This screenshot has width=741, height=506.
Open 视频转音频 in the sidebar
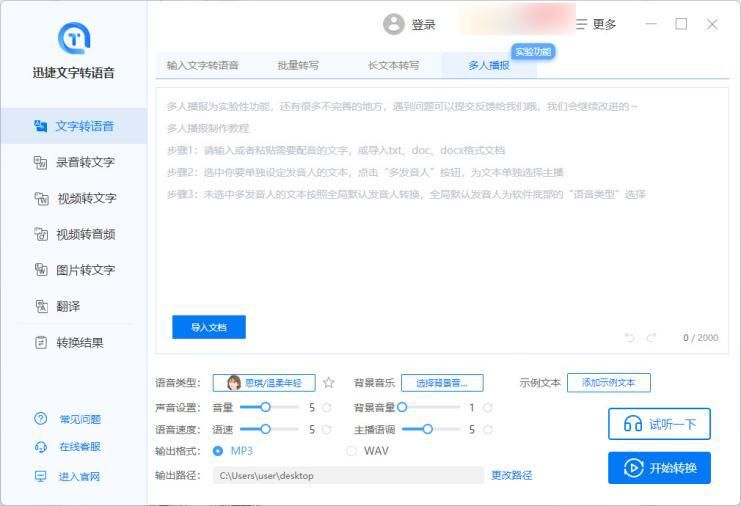pyautogui.click(x=74, y=234)
